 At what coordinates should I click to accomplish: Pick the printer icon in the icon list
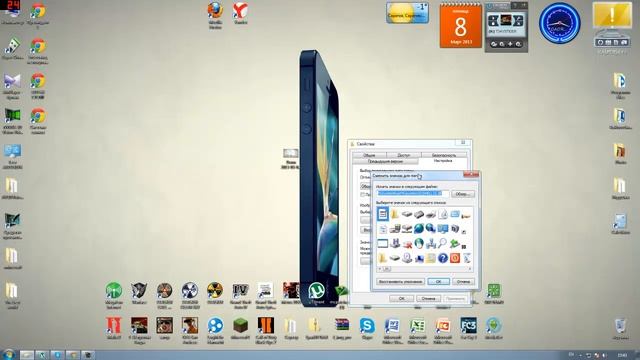tap(431, 214)
